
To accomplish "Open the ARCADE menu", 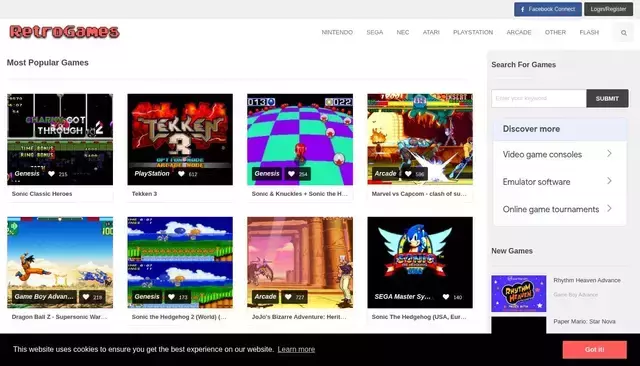I will point(519,32).
